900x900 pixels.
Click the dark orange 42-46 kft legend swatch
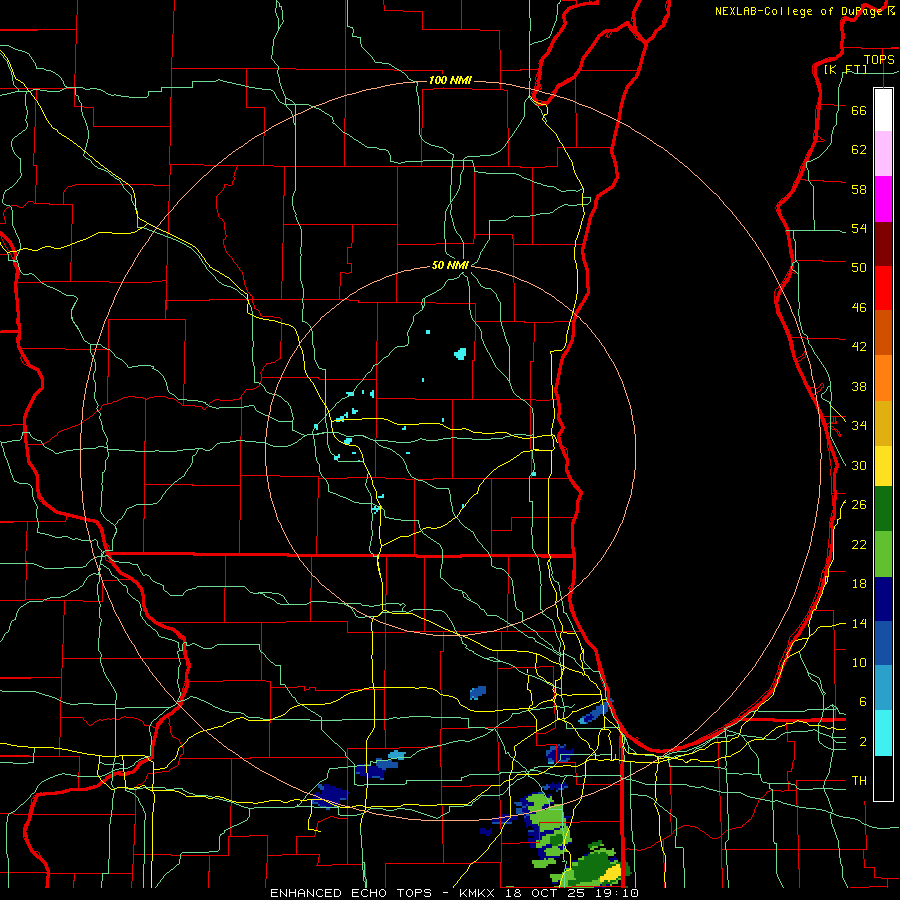click(x=883, y=332)
